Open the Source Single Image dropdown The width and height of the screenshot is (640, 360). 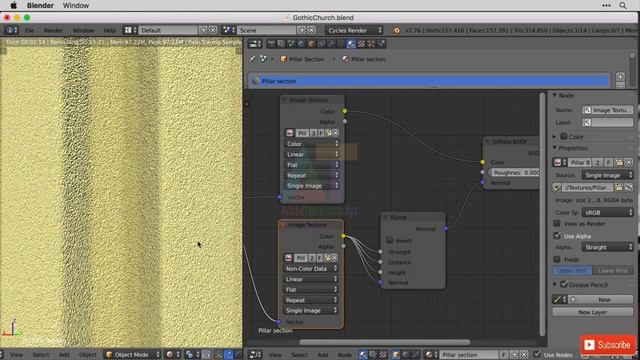click(x=607, y=175)
